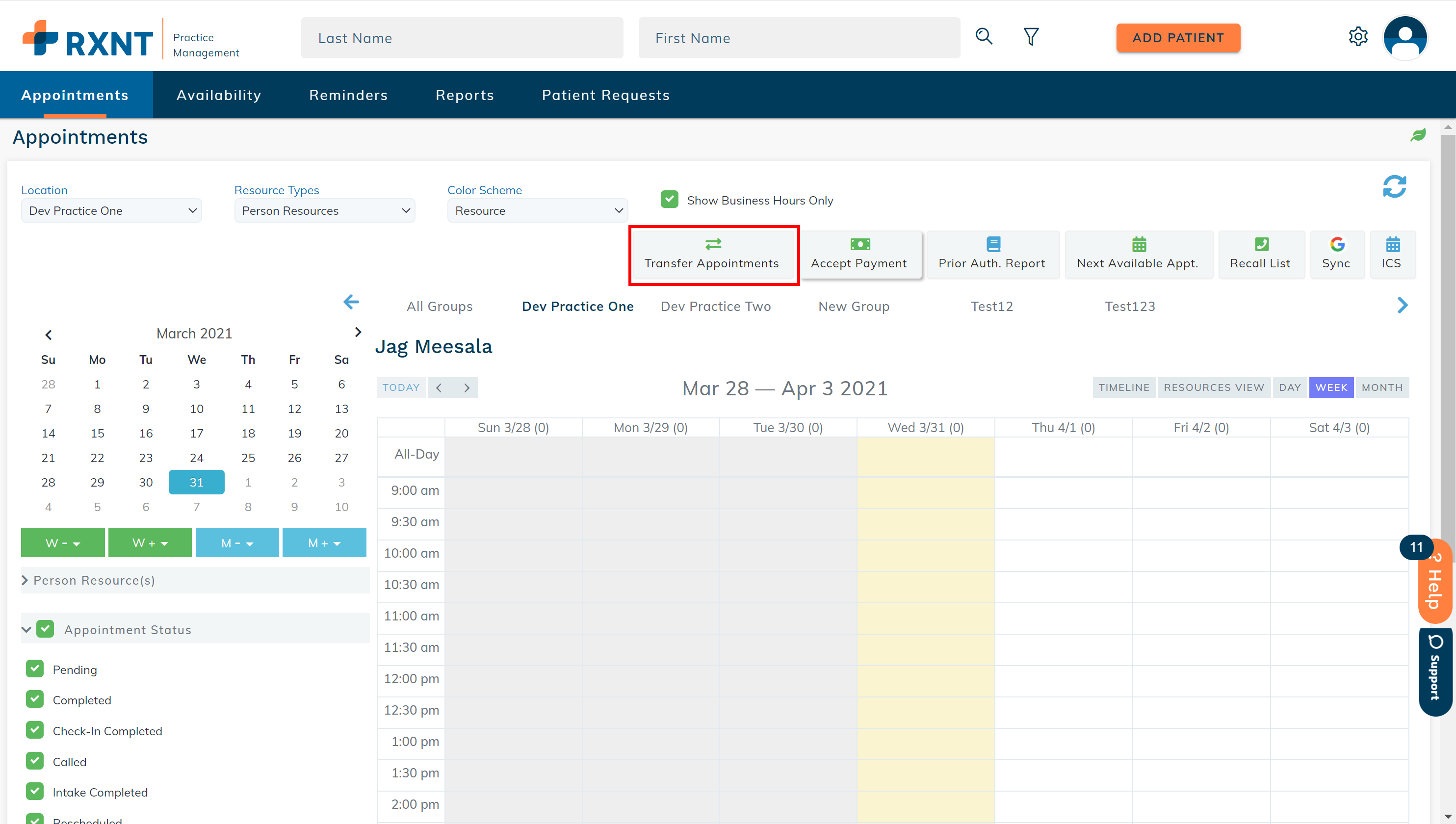The image size is (1456, 824).
Task: Click the RXNT logo
Action: [88, 38]
